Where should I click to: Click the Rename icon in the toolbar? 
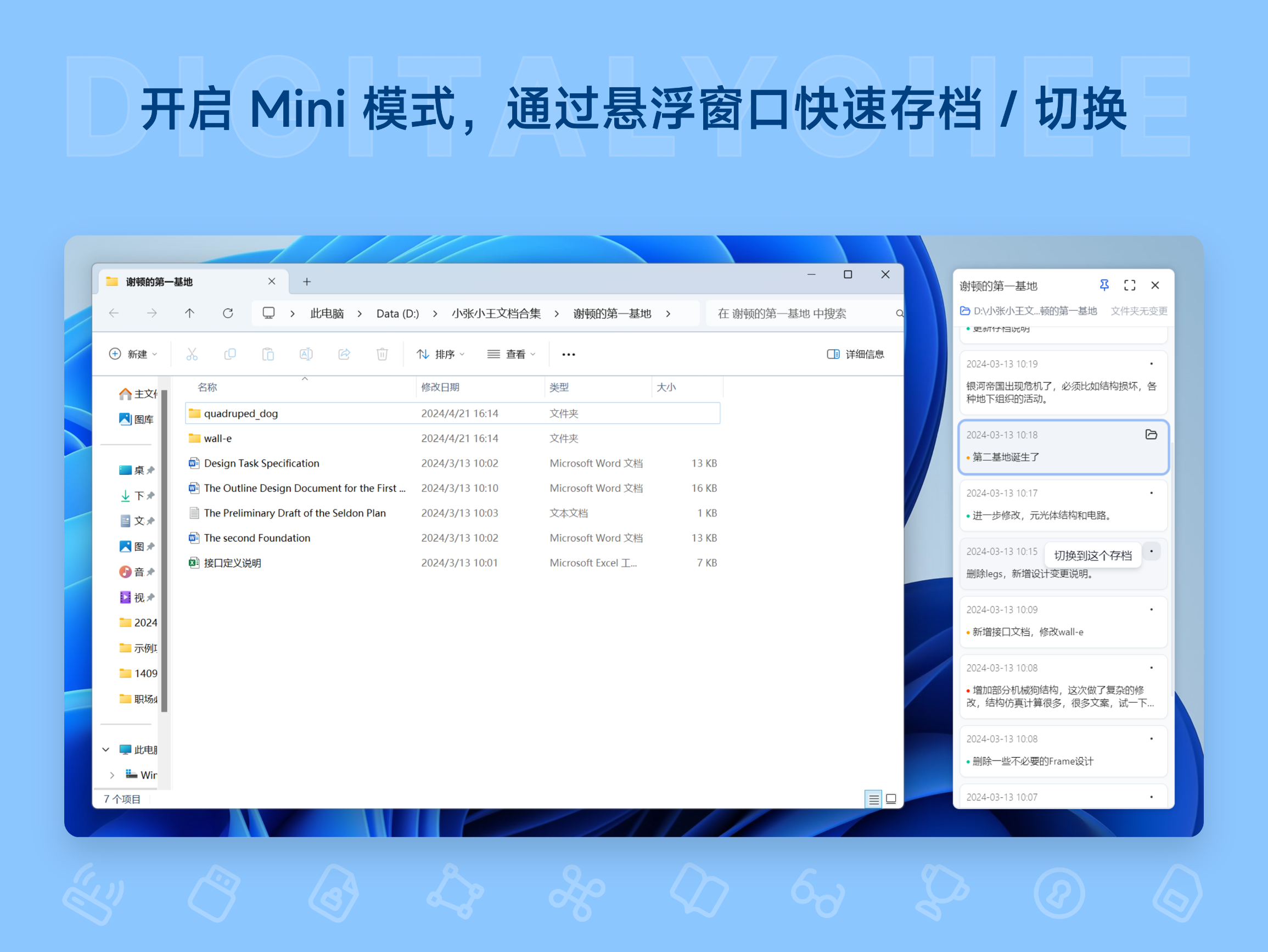pos(307,355)
